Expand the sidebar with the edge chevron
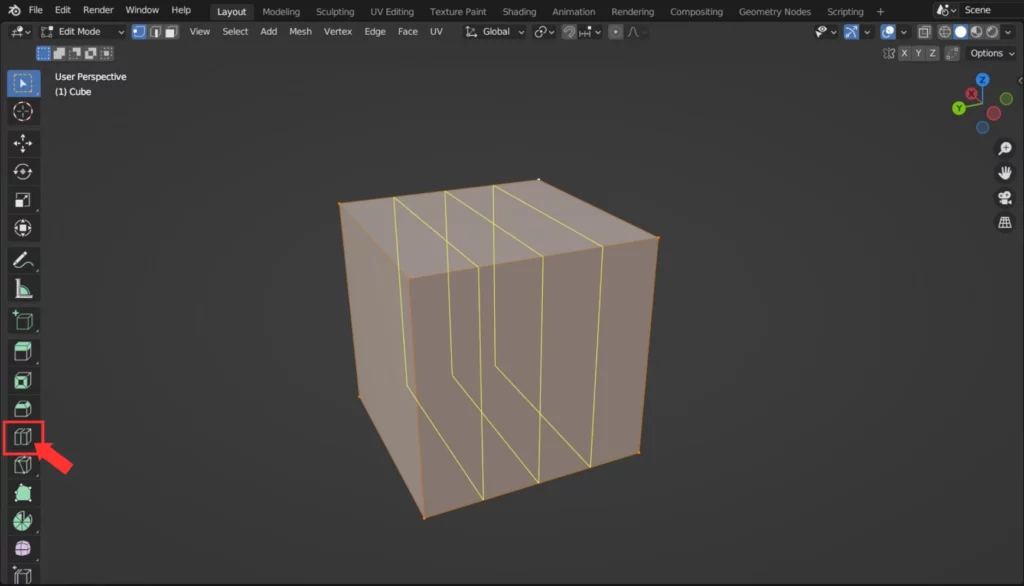This screenshot has height=586, width=1024. (1020, 81)
